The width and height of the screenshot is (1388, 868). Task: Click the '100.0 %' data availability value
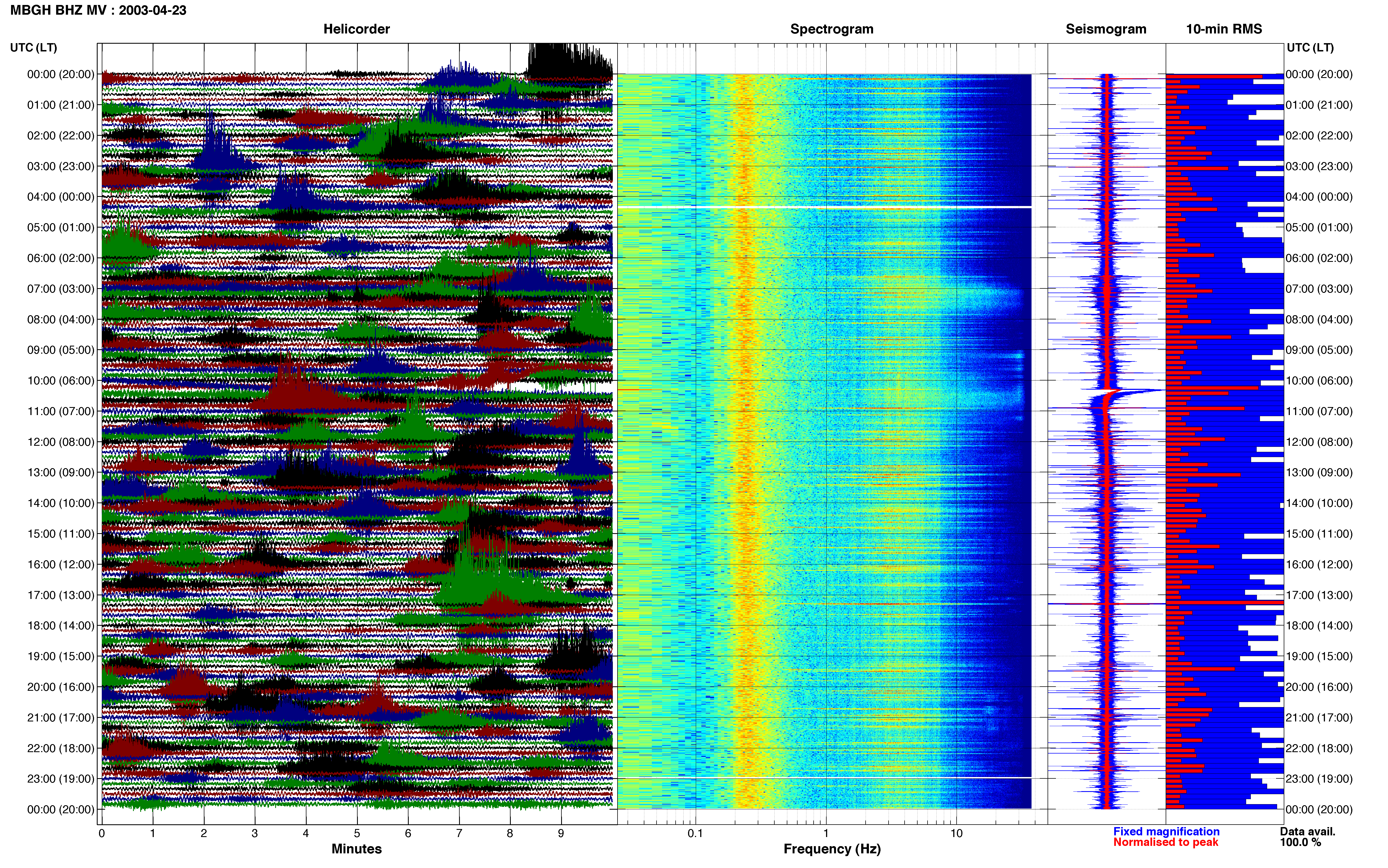pyautogui.click(x=1300, y=842)
